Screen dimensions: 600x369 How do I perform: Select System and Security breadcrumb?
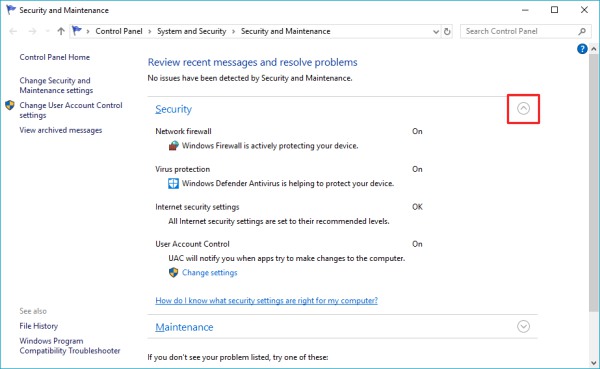(191, 31)
